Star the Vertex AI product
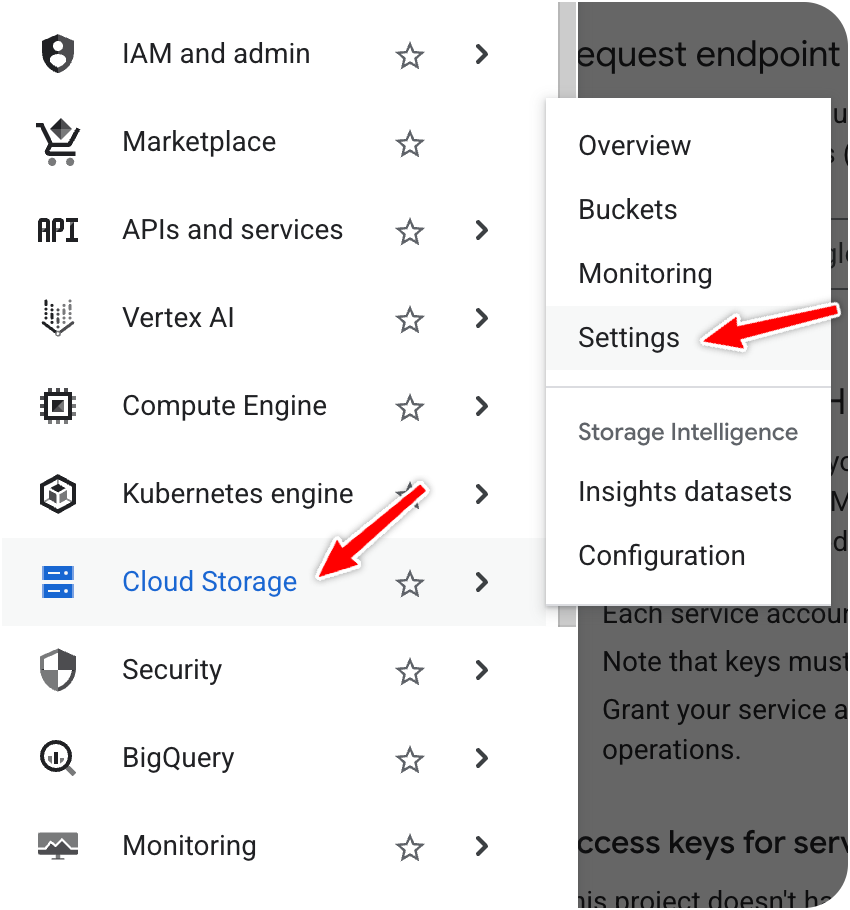This screenshot has width=850, height=910. [410, 320]
